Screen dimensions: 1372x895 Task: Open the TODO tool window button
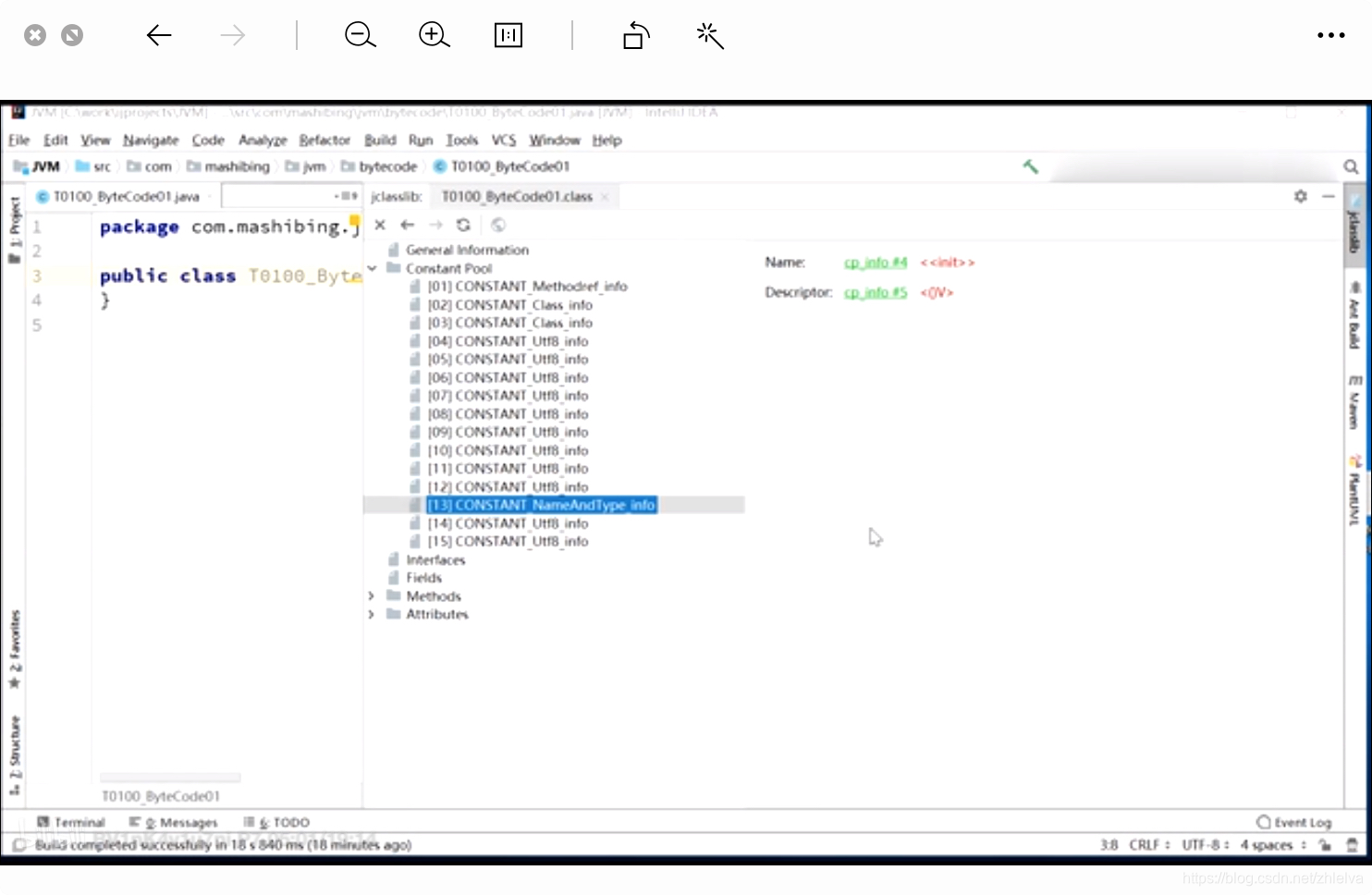tap(276, 822)
